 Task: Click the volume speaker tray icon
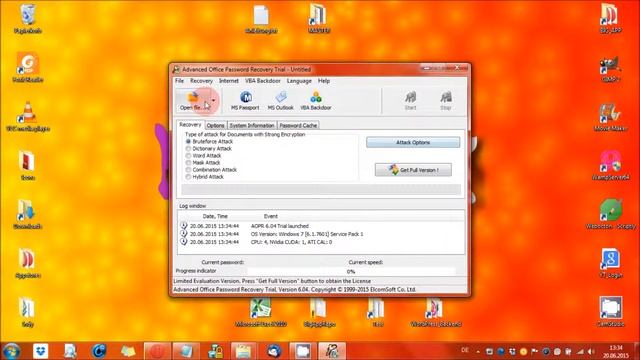[591, 351]
